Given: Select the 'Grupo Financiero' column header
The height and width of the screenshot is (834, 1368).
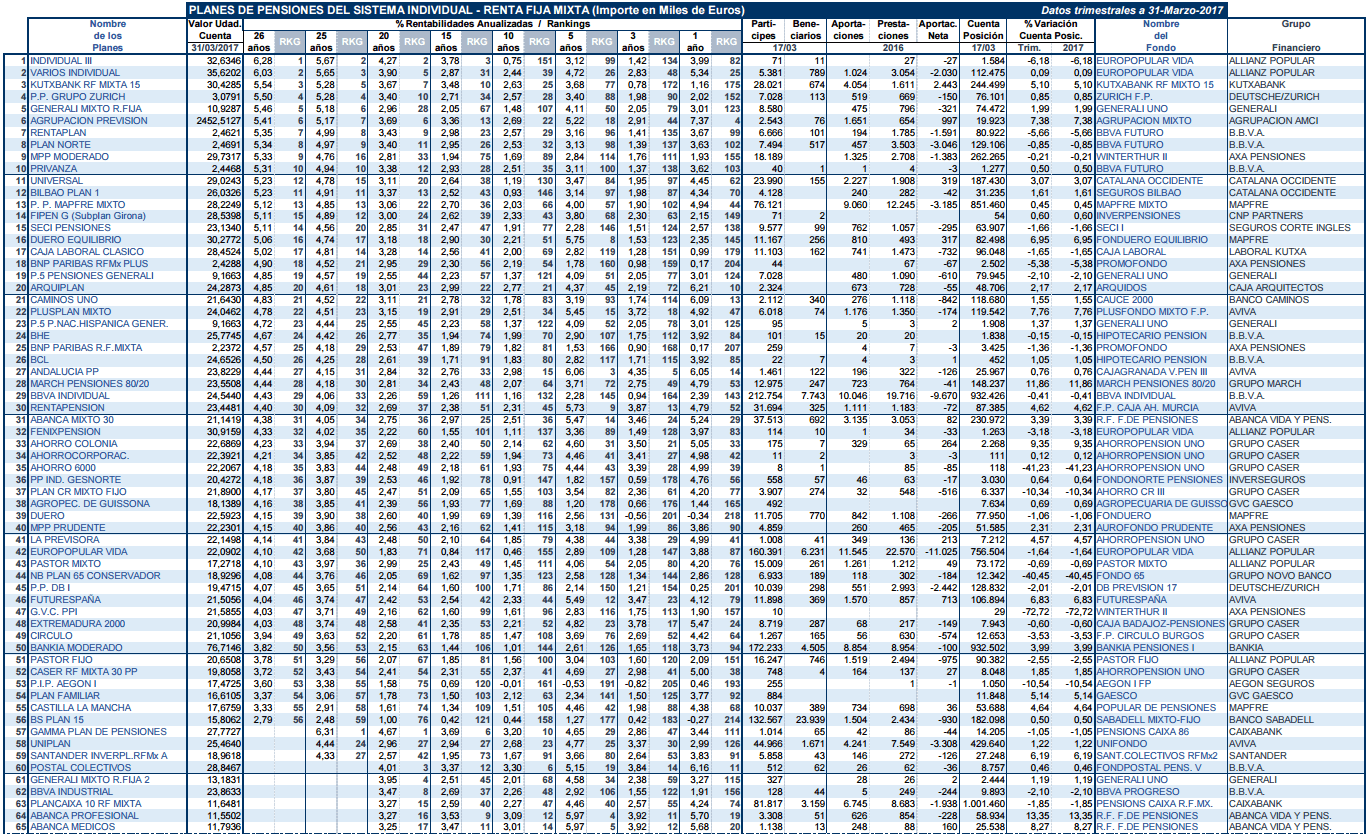Looking at the screenshot, I should point(1296,35).
